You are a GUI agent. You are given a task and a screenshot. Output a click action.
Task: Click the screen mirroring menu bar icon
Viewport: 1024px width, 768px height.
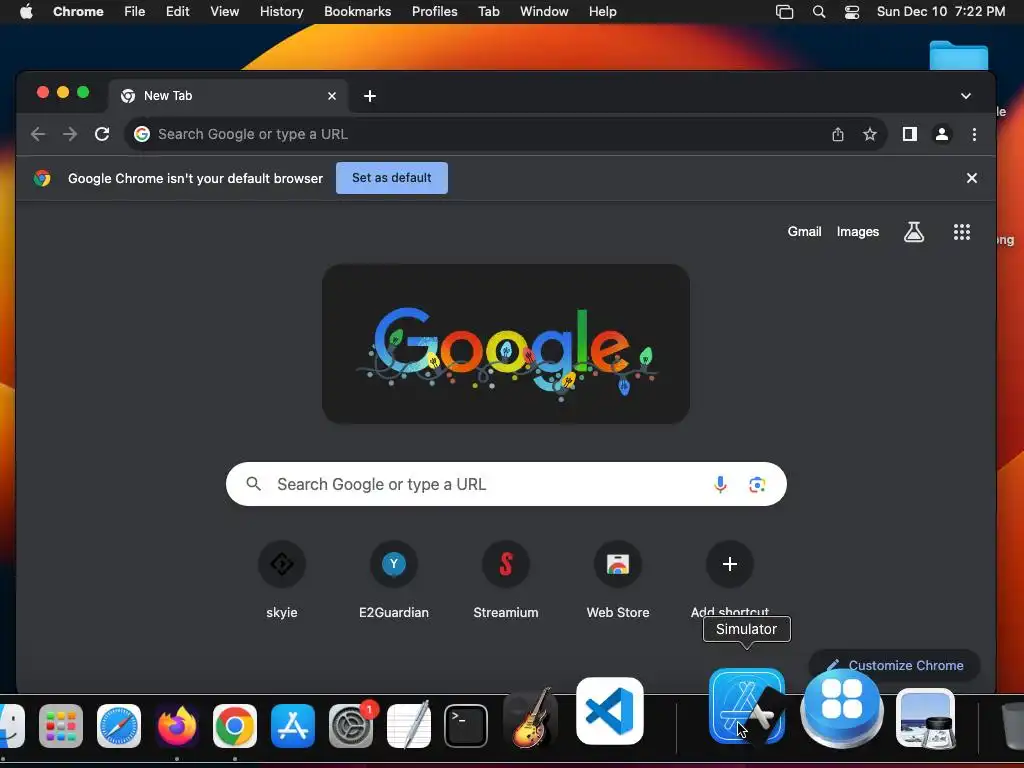784,12
